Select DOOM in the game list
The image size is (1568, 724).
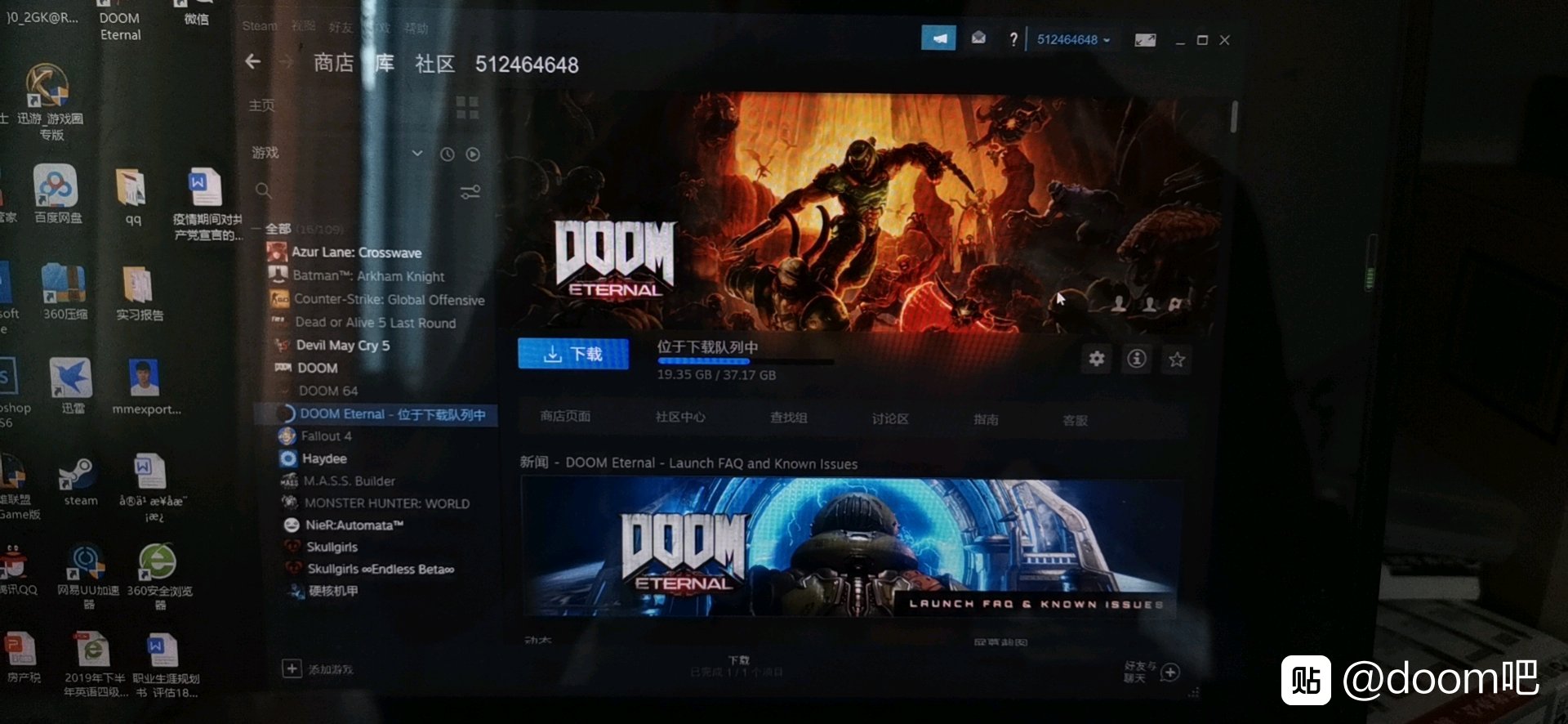click(317, 368)
